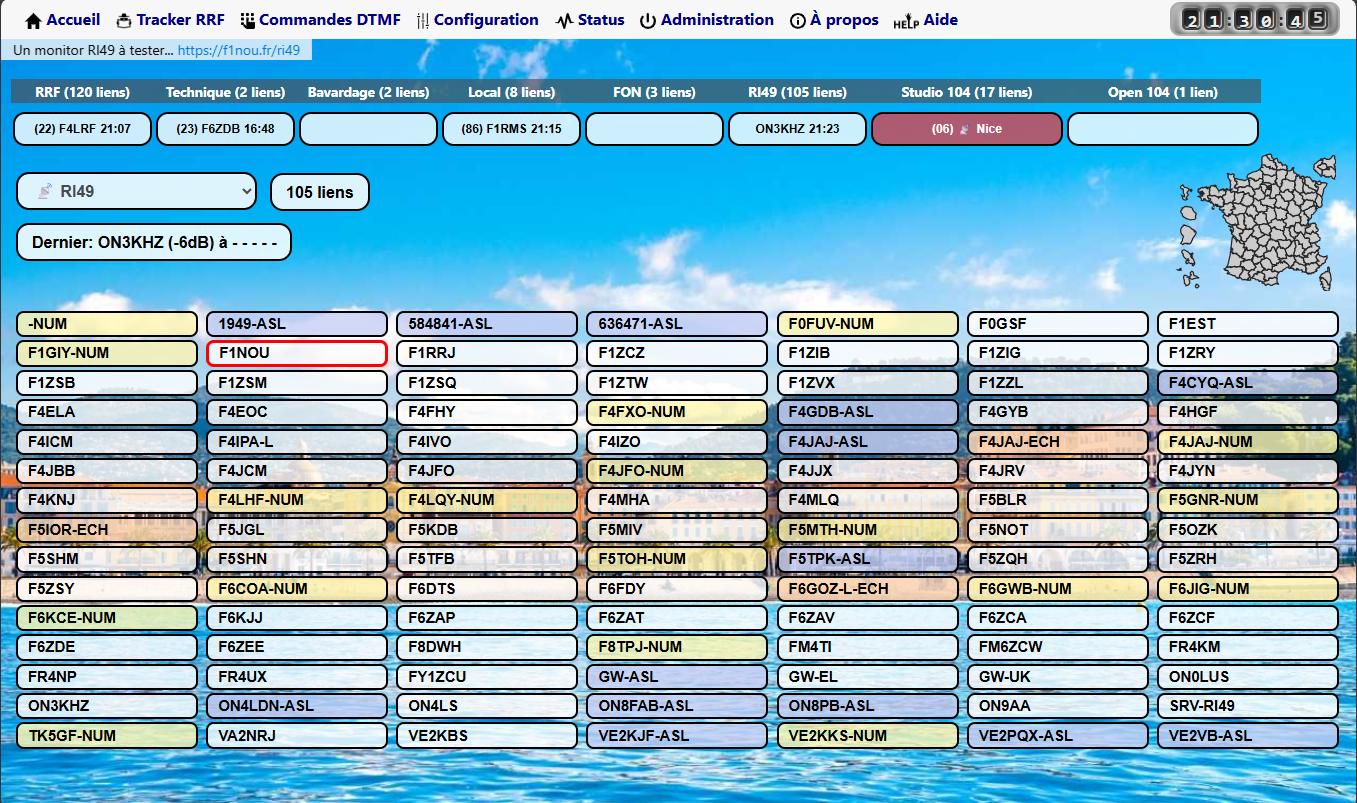Click the 105 liens button
The width and height of the screenshot is (1357, 803).
point(319,192)
